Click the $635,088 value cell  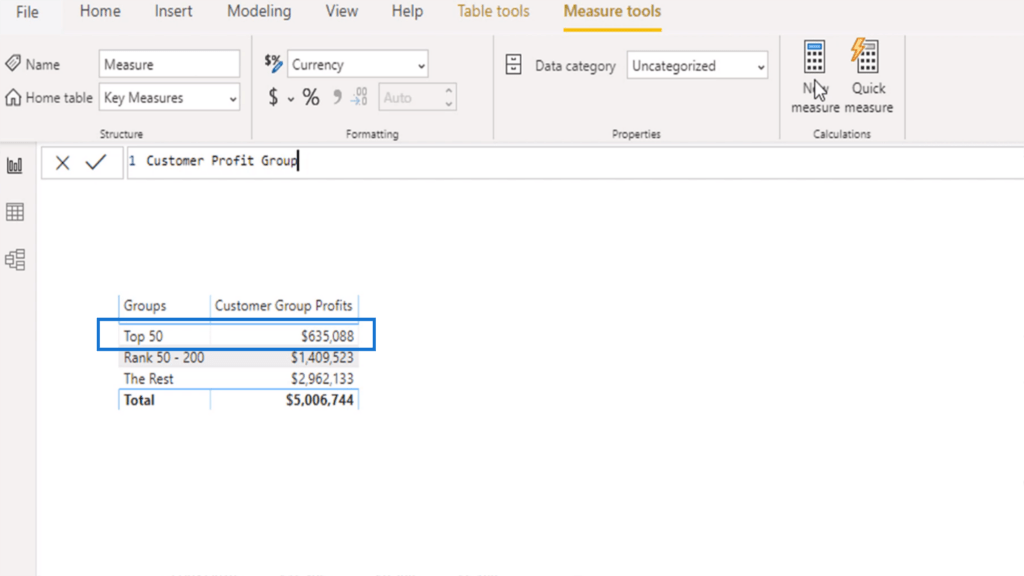[x=327, y=336]
